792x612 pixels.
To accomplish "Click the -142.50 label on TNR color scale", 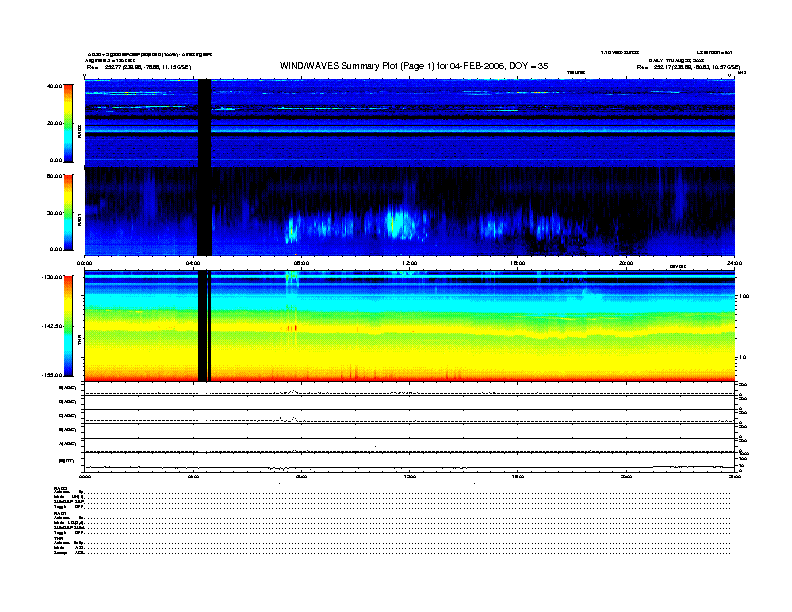I will tap(52, 326).
